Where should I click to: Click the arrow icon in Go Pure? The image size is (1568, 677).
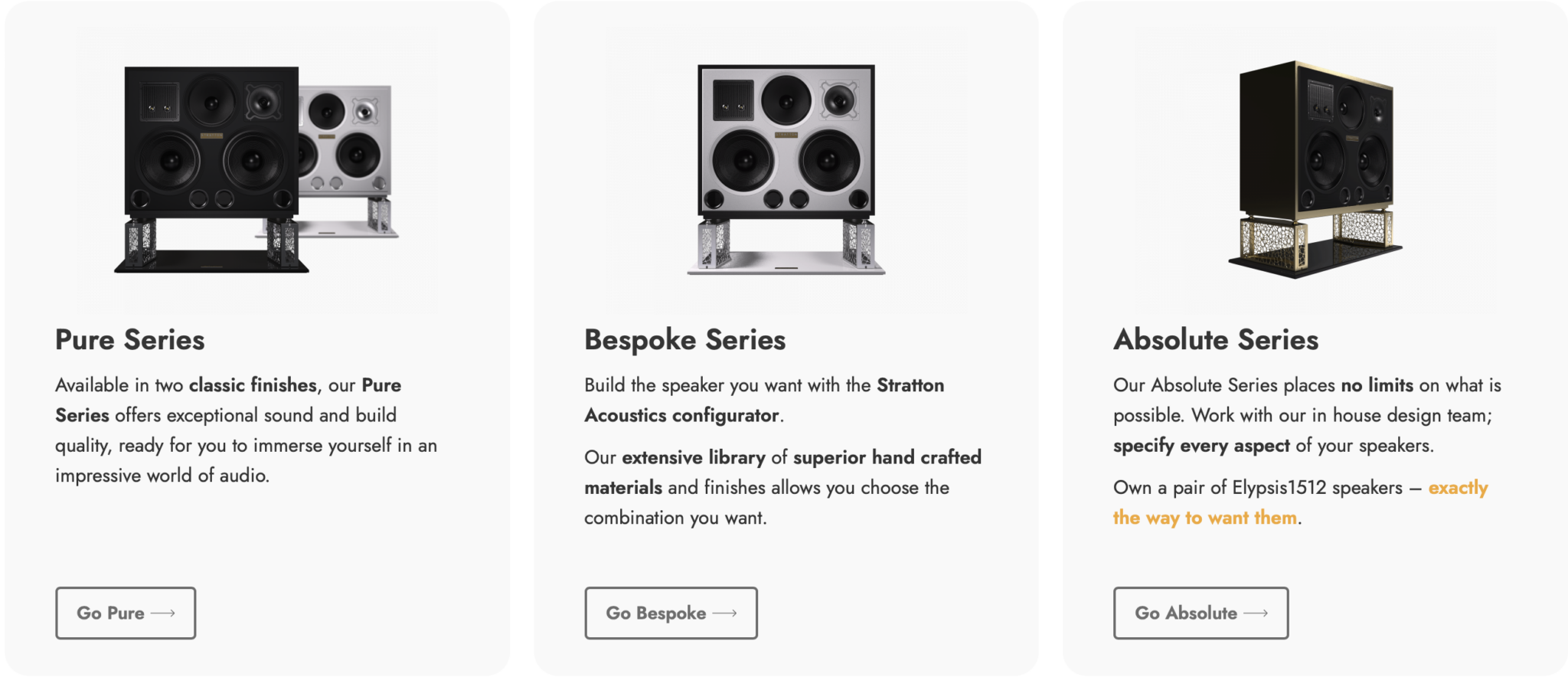163,613
